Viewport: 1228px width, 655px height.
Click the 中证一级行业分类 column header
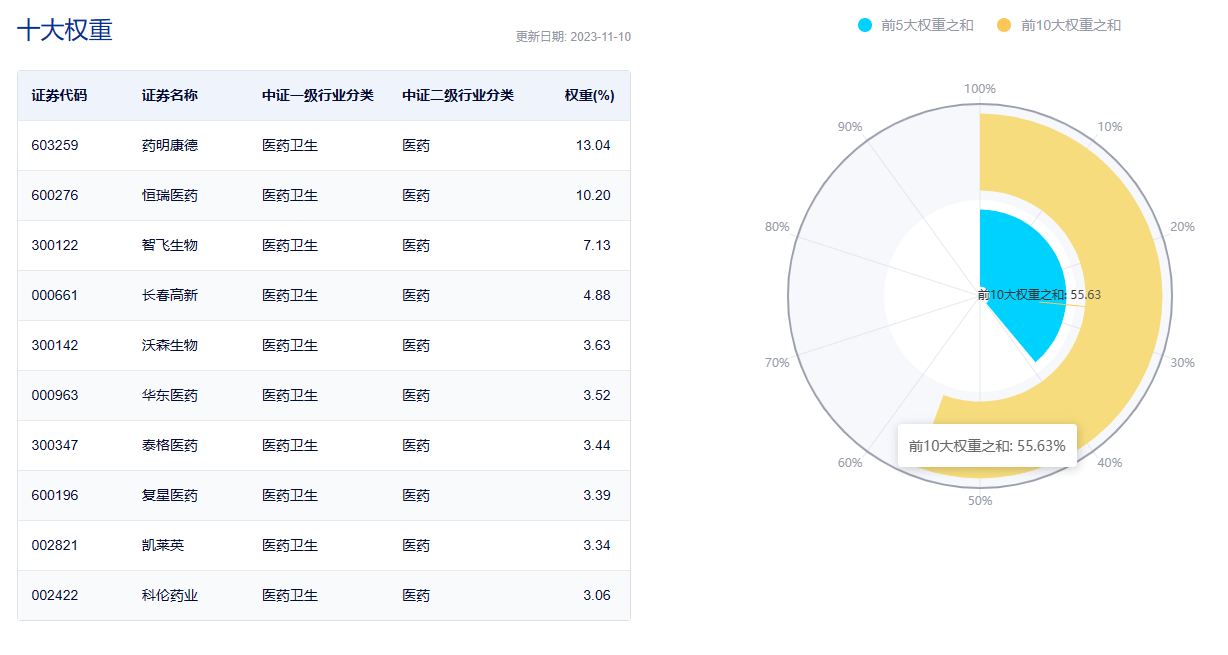[x=318, y=96]
